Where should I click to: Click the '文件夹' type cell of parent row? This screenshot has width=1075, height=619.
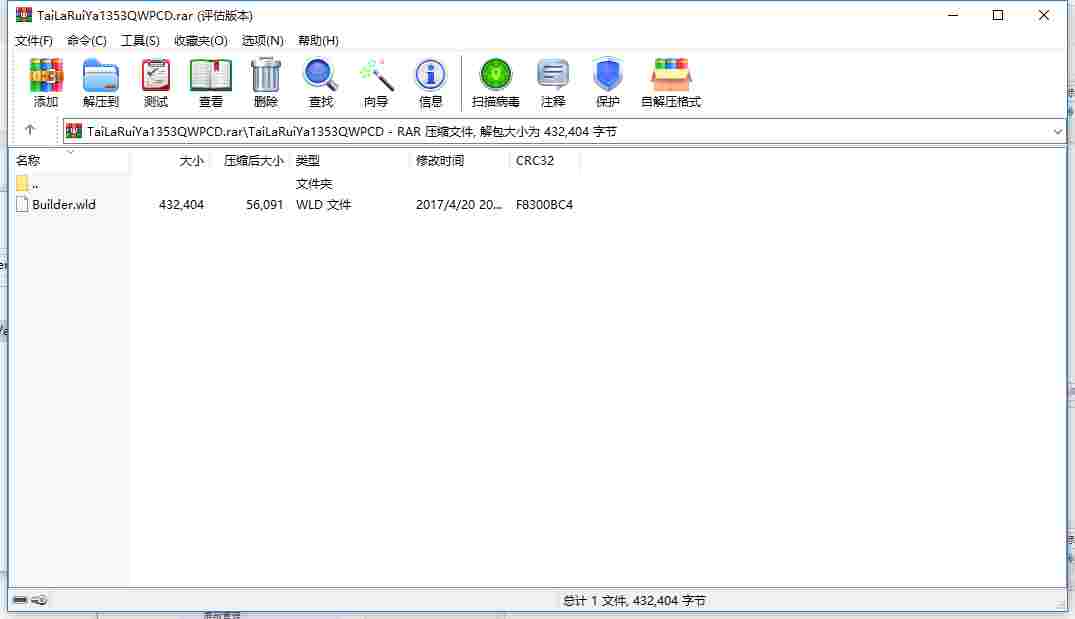point(314,184)
